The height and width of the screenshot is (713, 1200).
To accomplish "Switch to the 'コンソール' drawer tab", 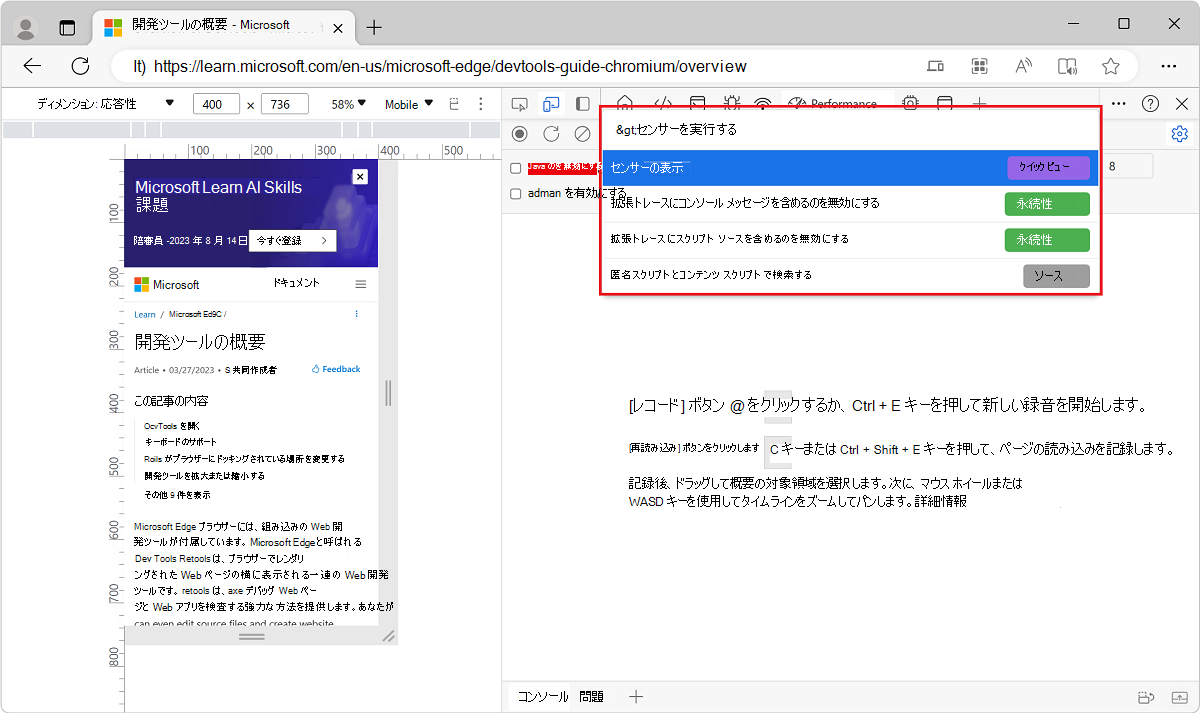I will pyautogui.click(x=543, y=697).
